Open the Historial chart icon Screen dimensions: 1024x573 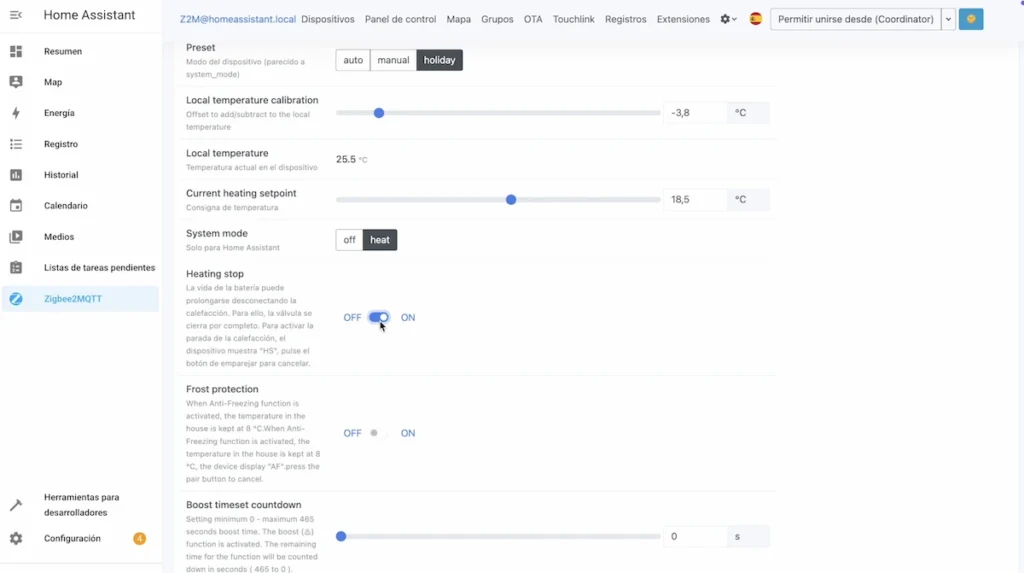click(x=16, y=174)
